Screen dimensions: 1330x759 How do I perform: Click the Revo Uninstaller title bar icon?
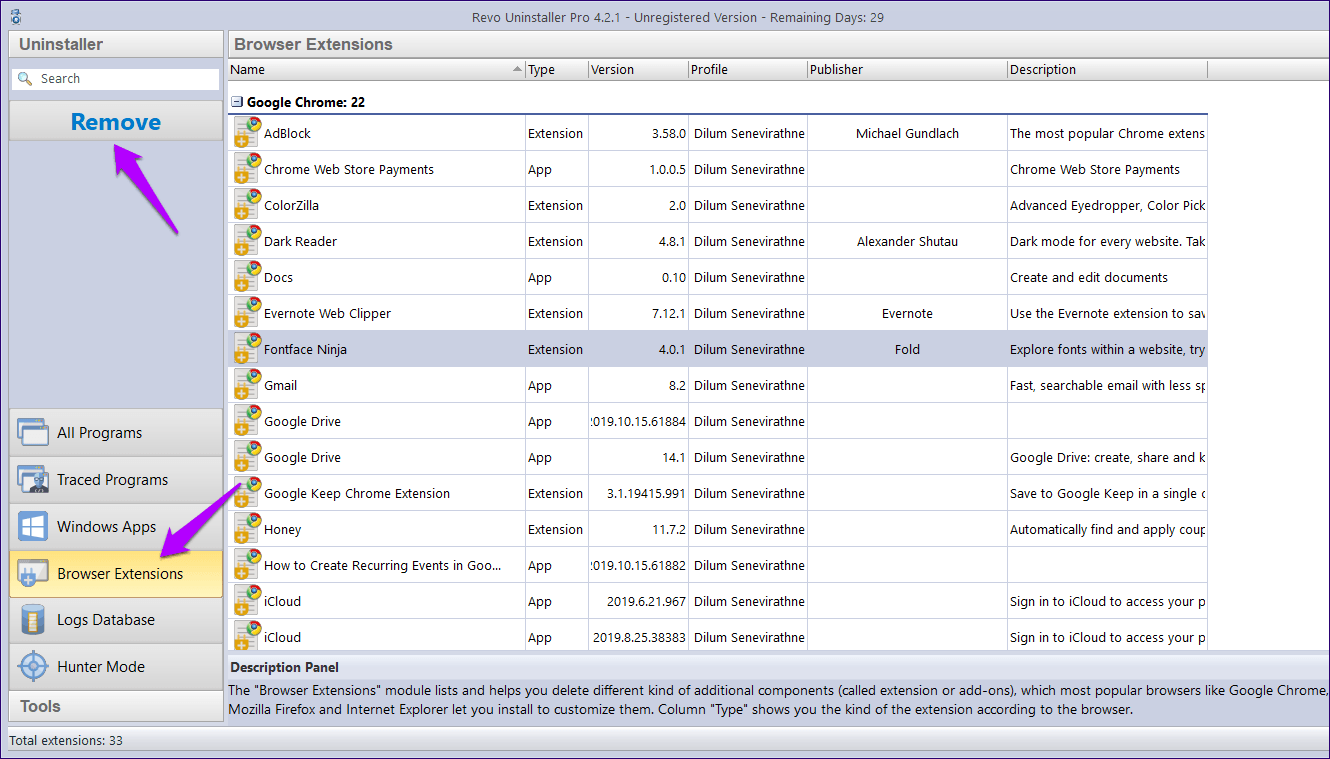14,17
